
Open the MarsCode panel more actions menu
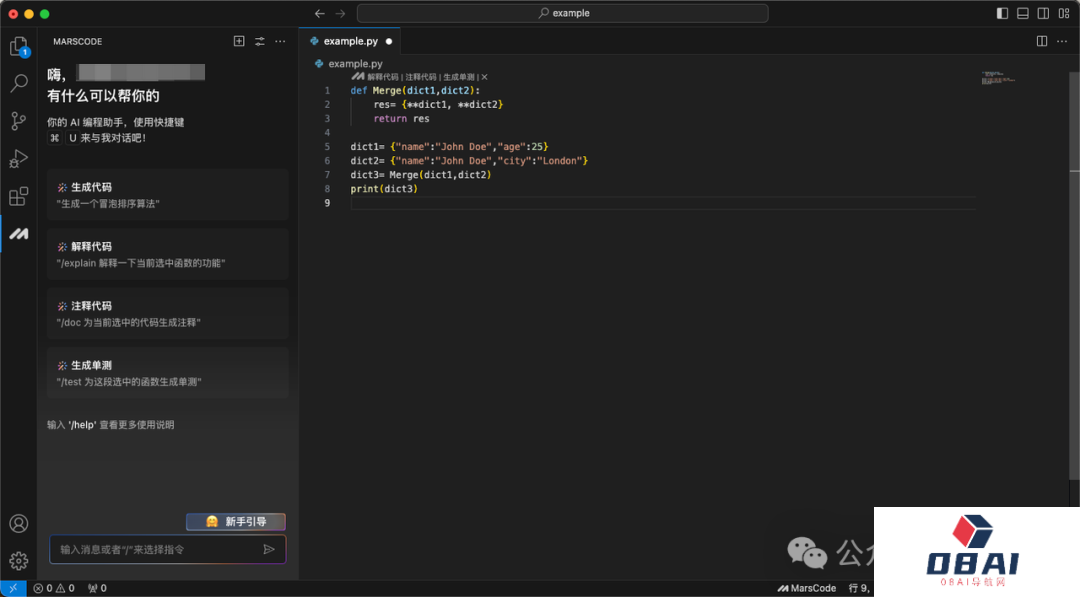tap(280, 41)
